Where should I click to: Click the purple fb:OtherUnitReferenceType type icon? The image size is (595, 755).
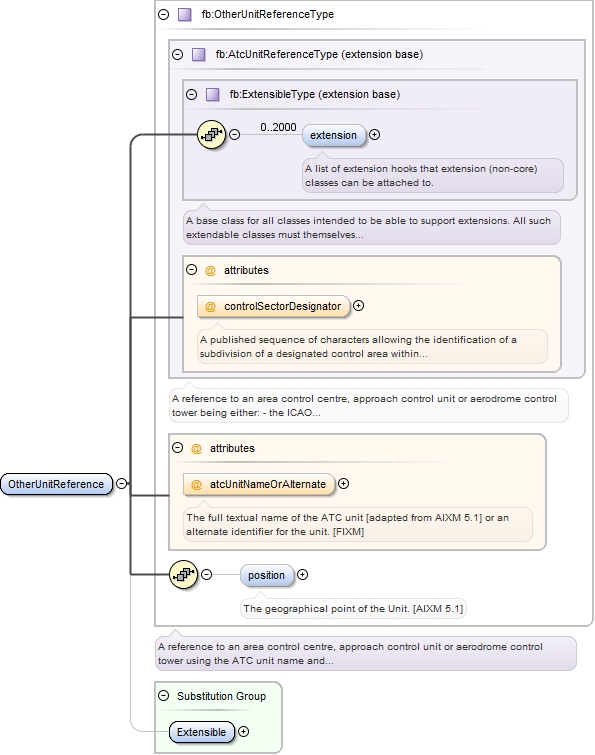pyautogui.click(x=185, y=14)
